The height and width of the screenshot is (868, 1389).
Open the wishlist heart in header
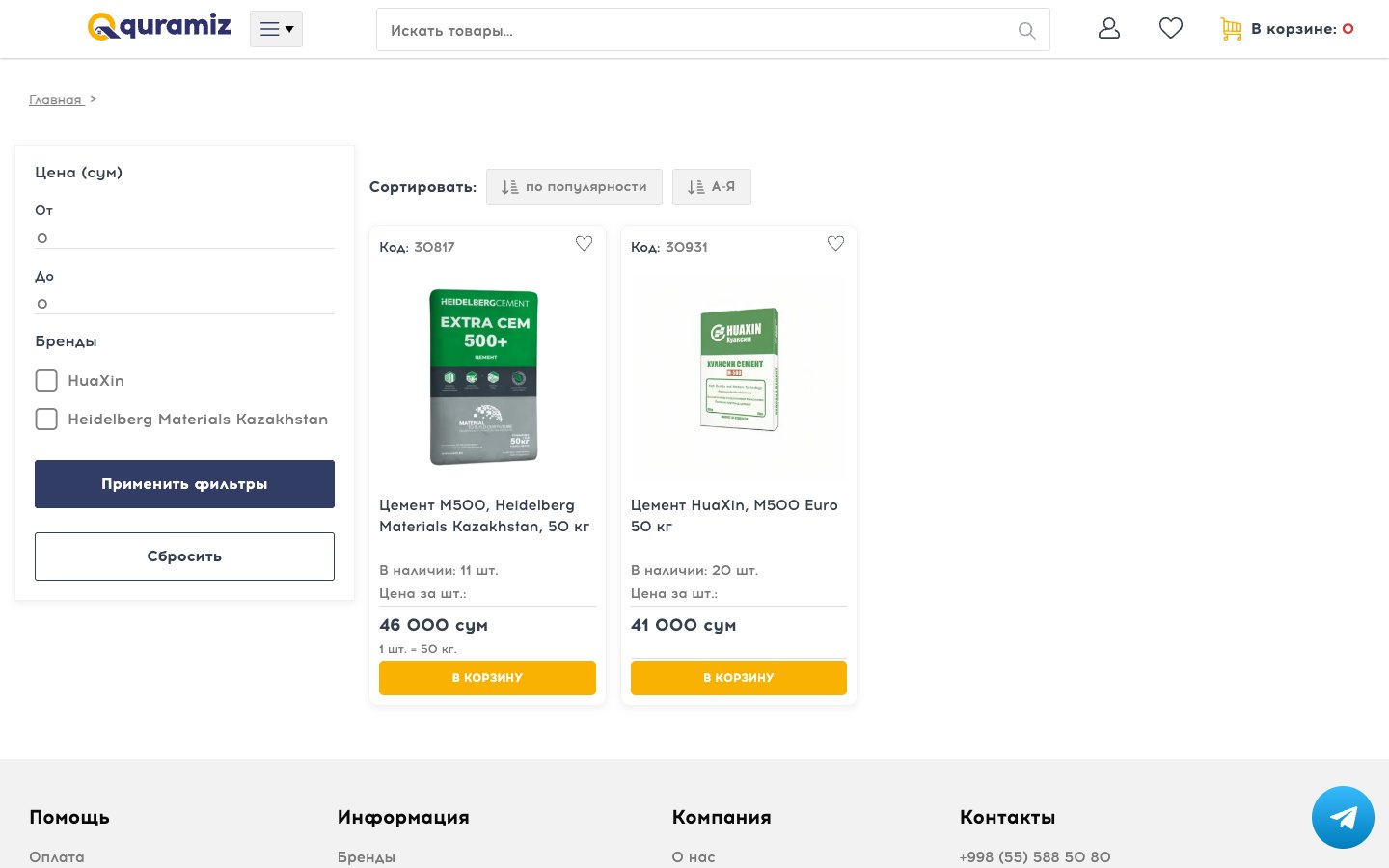point(1171,28)
